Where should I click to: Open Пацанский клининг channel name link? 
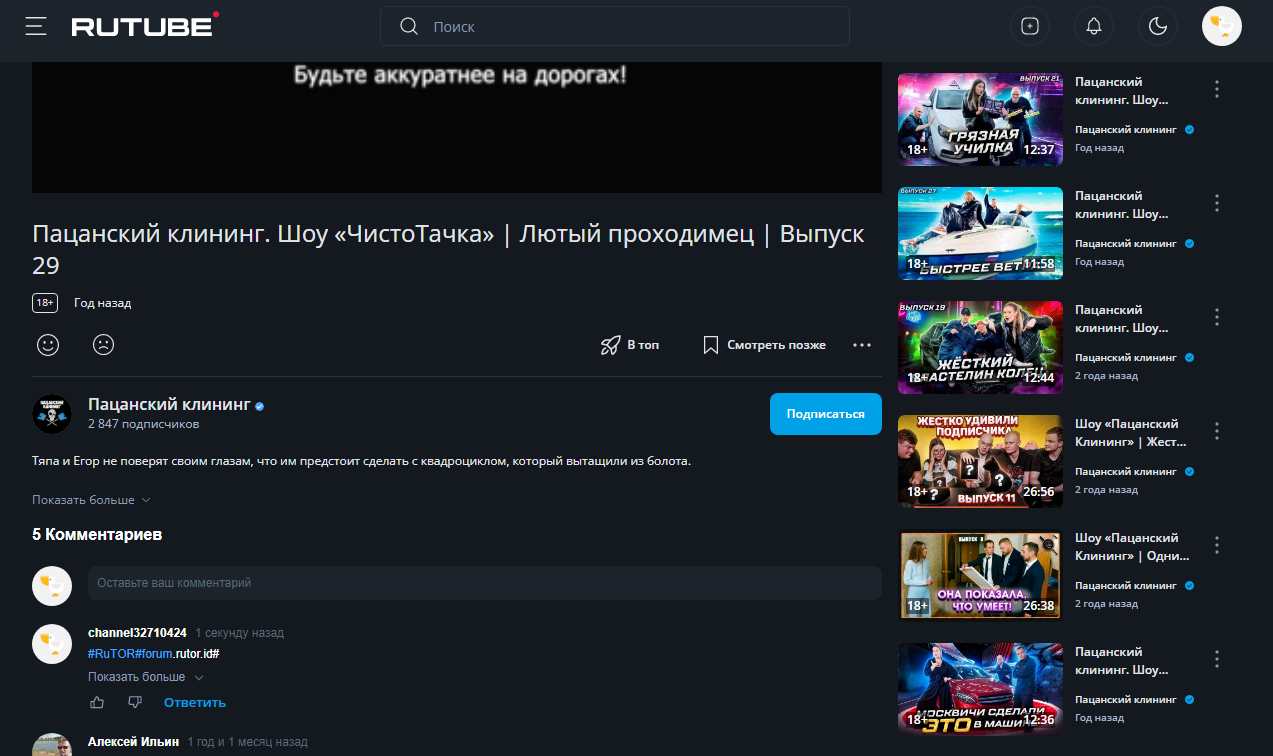coord(169,405)
